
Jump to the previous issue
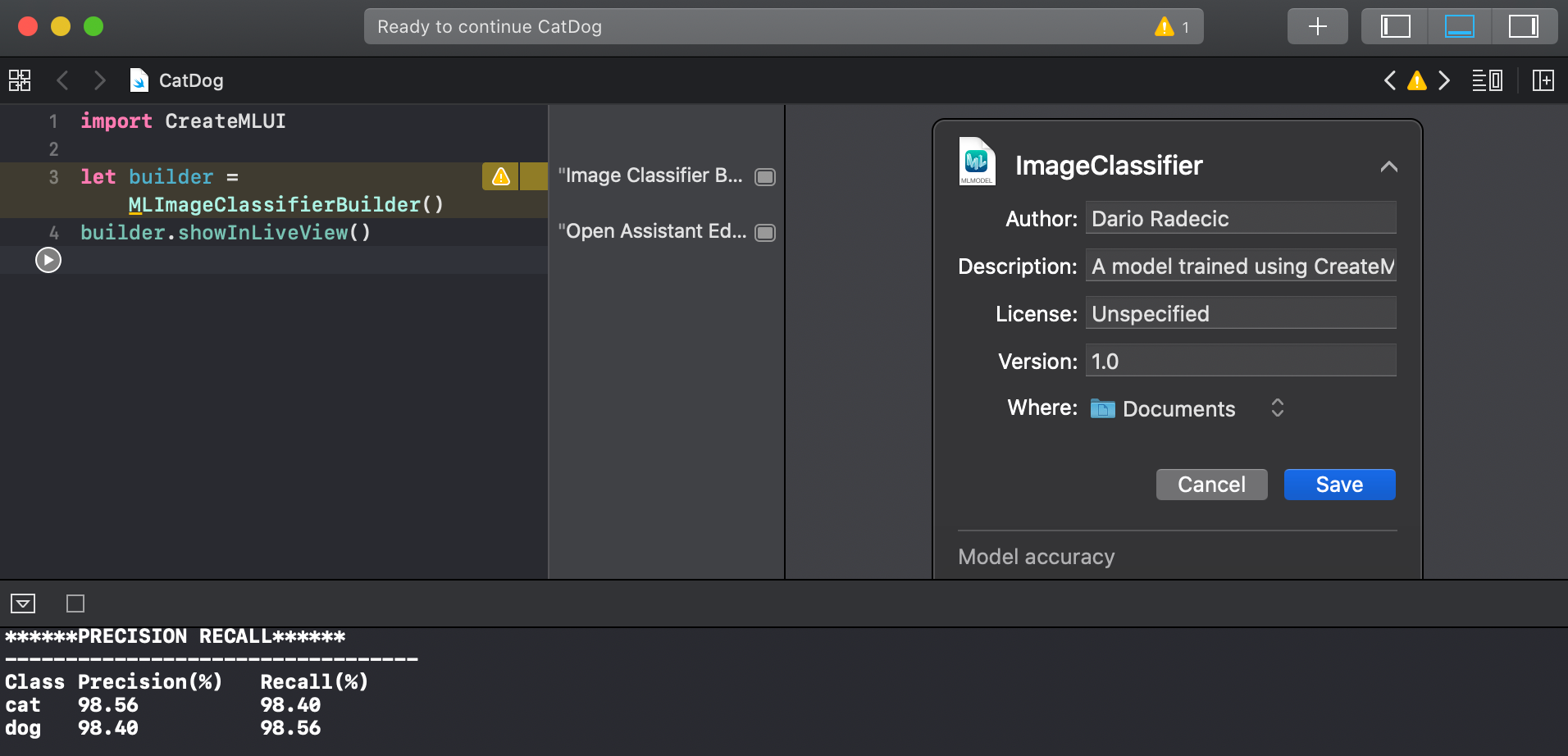(x=1390, y=80)
